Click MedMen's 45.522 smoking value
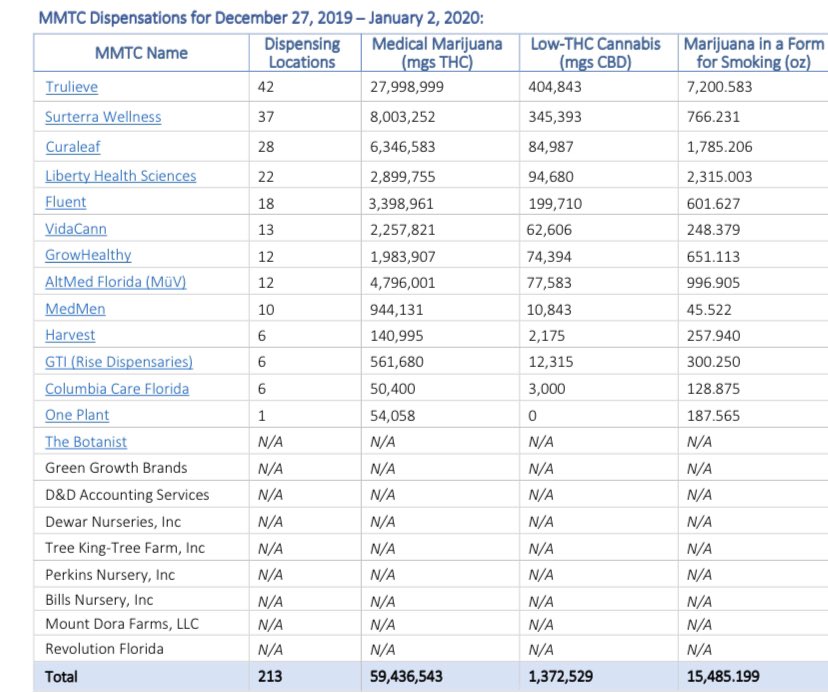The height and width of the screenshot is (693, 828). click(x=709, y=310)
